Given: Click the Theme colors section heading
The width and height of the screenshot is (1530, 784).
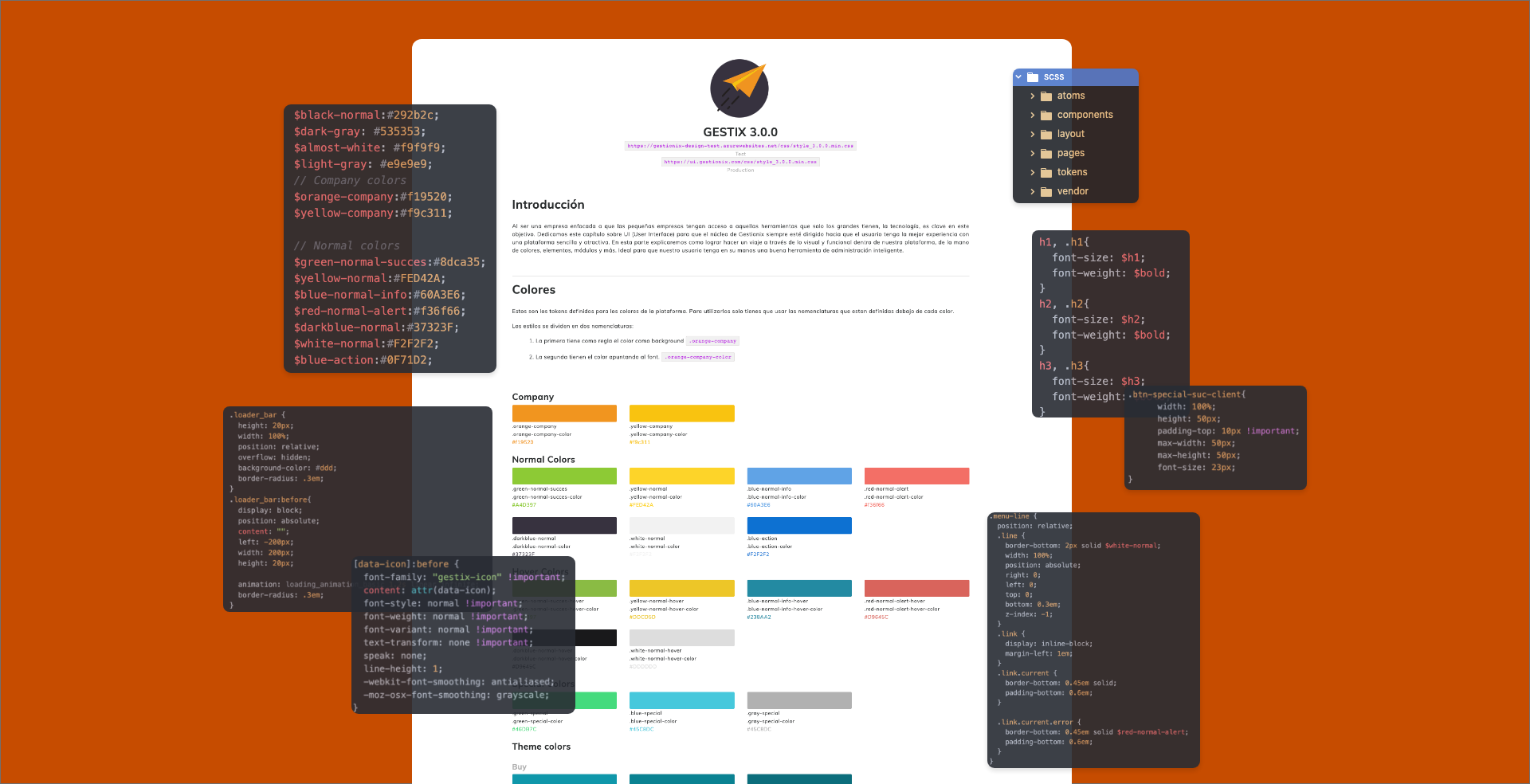Looking at the screenshot, I should coord(541,747).
